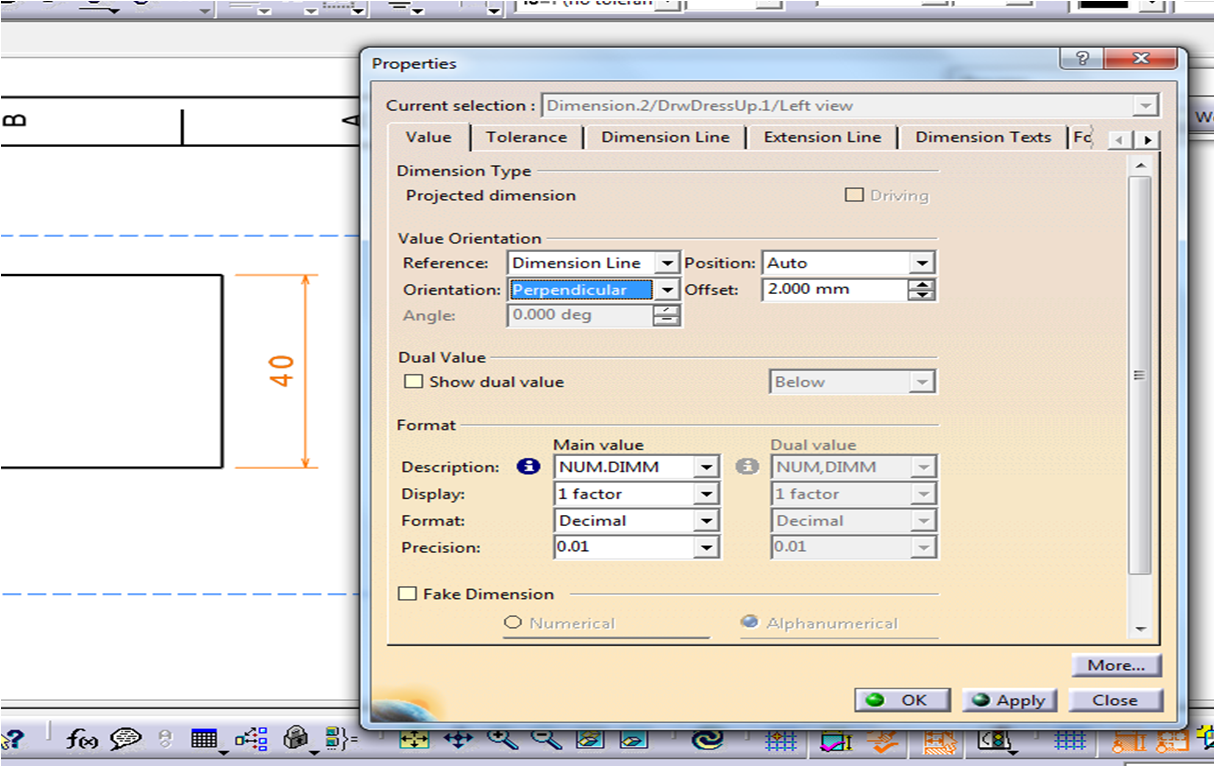
Task: Increase the Offset value with the stepper
Action: [x=922, y=284]
